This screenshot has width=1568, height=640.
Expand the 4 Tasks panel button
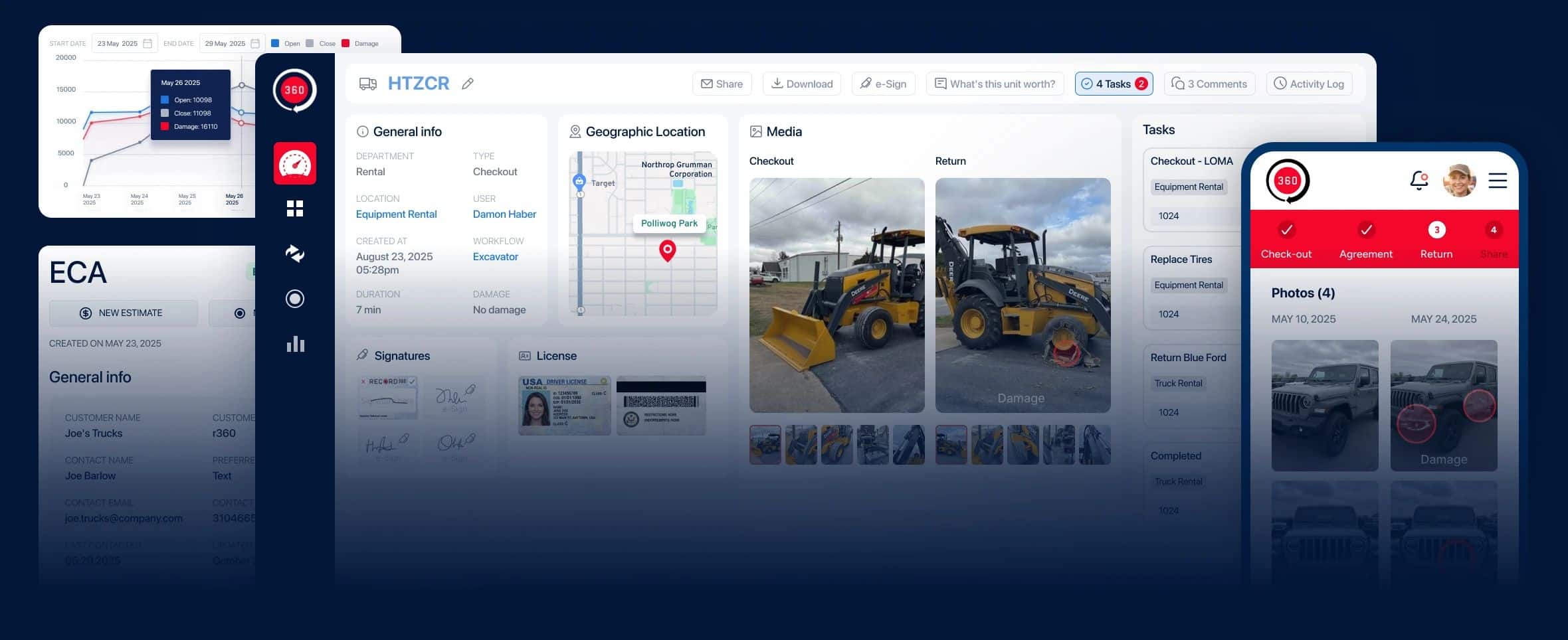[1114, 84]
